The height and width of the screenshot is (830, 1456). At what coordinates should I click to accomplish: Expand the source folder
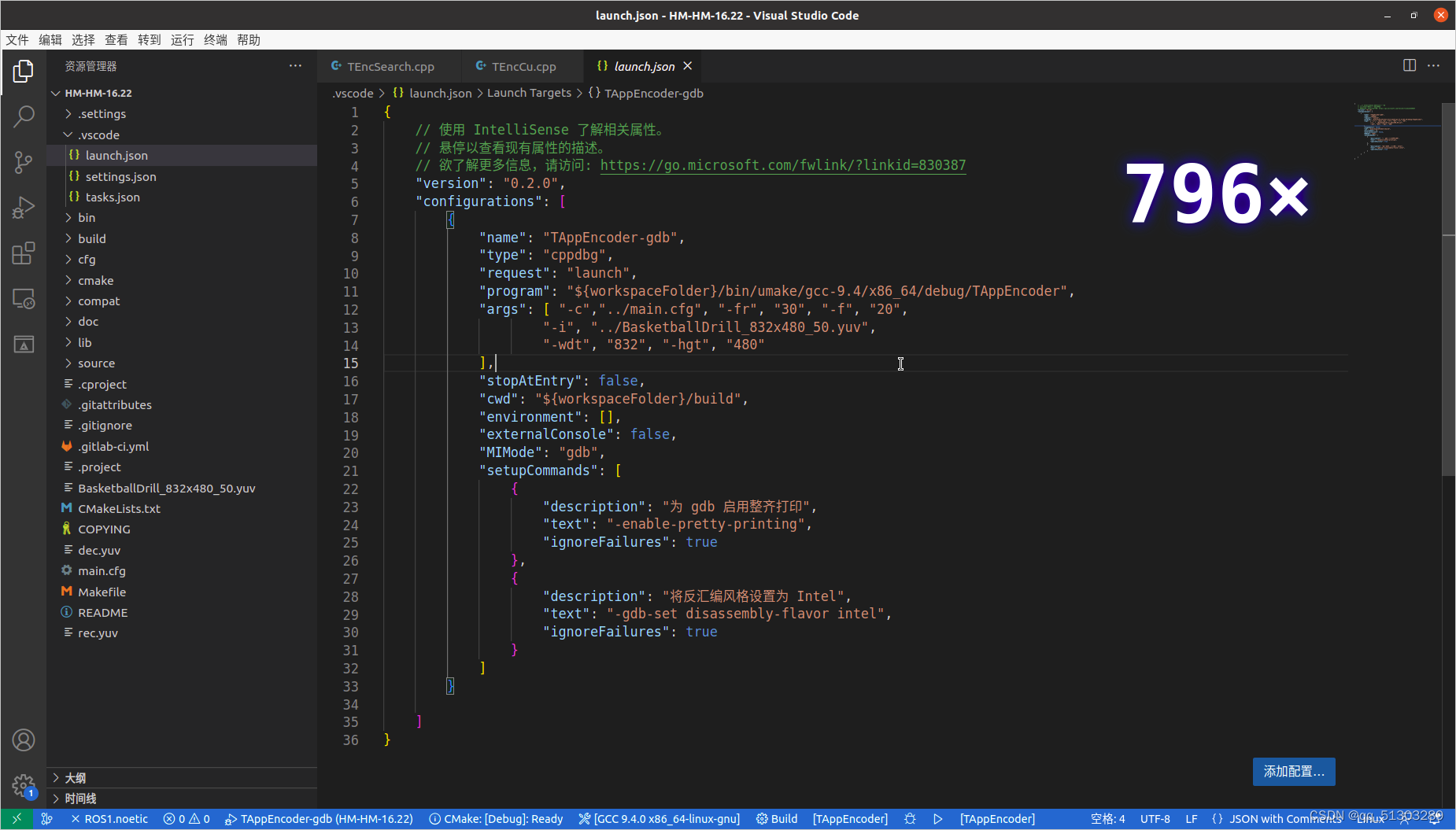182,363
